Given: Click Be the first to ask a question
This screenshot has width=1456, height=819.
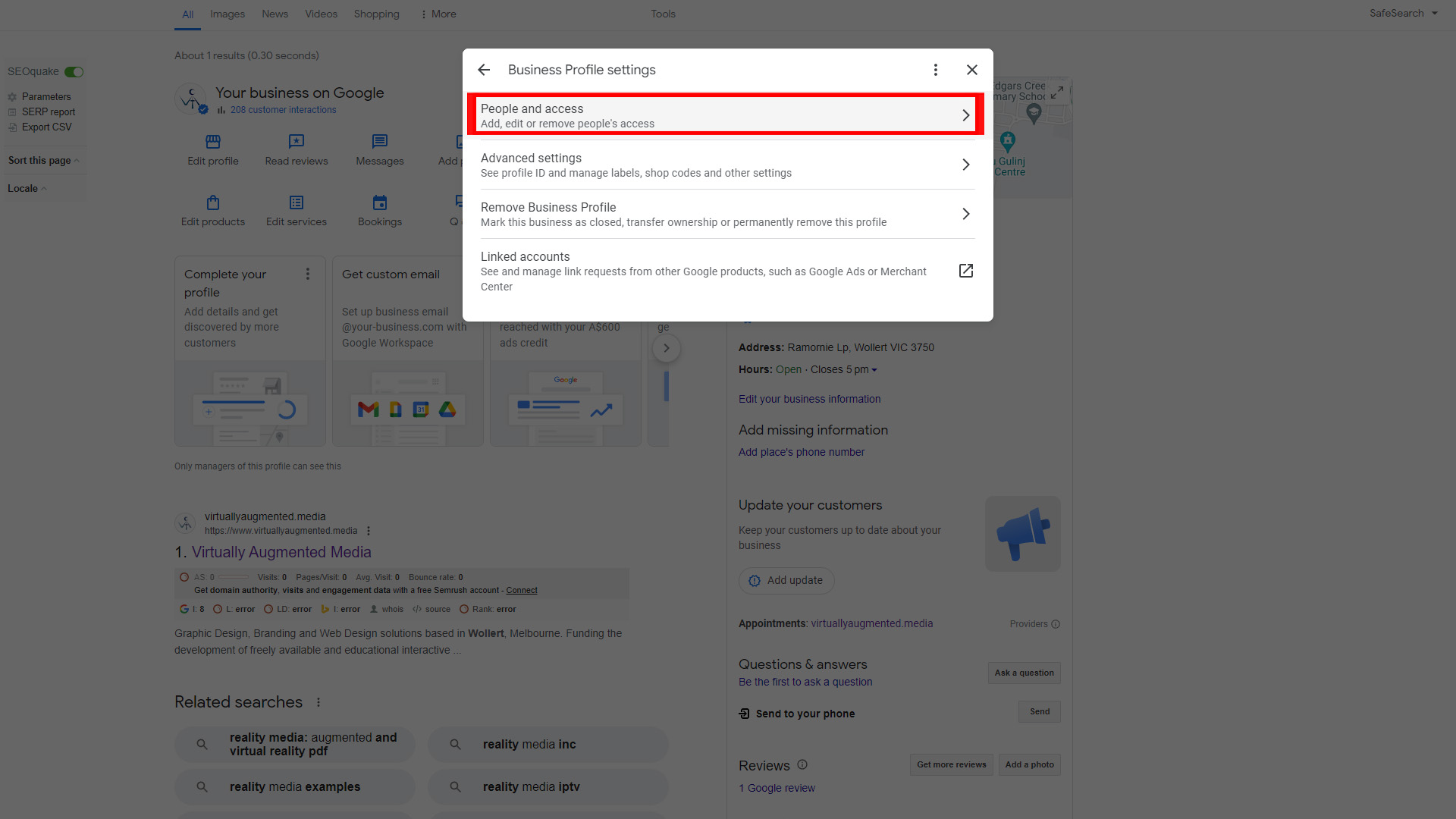Looking at the screenshot, I should click(805, 682).
